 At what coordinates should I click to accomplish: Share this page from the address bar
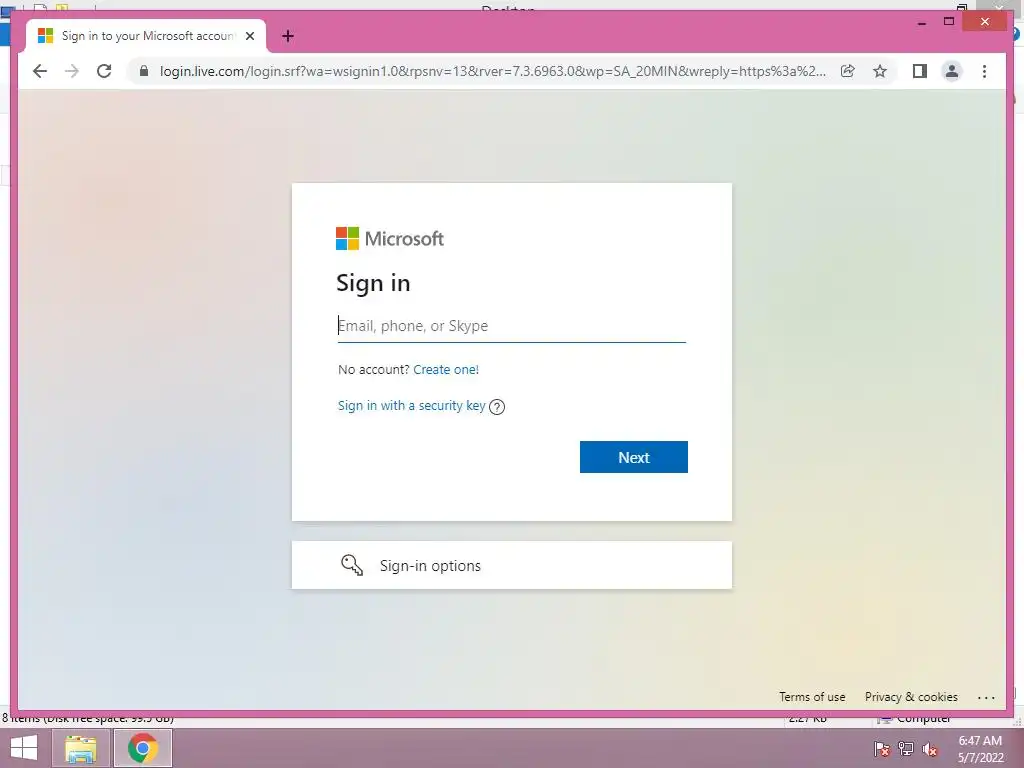point(848,71)
